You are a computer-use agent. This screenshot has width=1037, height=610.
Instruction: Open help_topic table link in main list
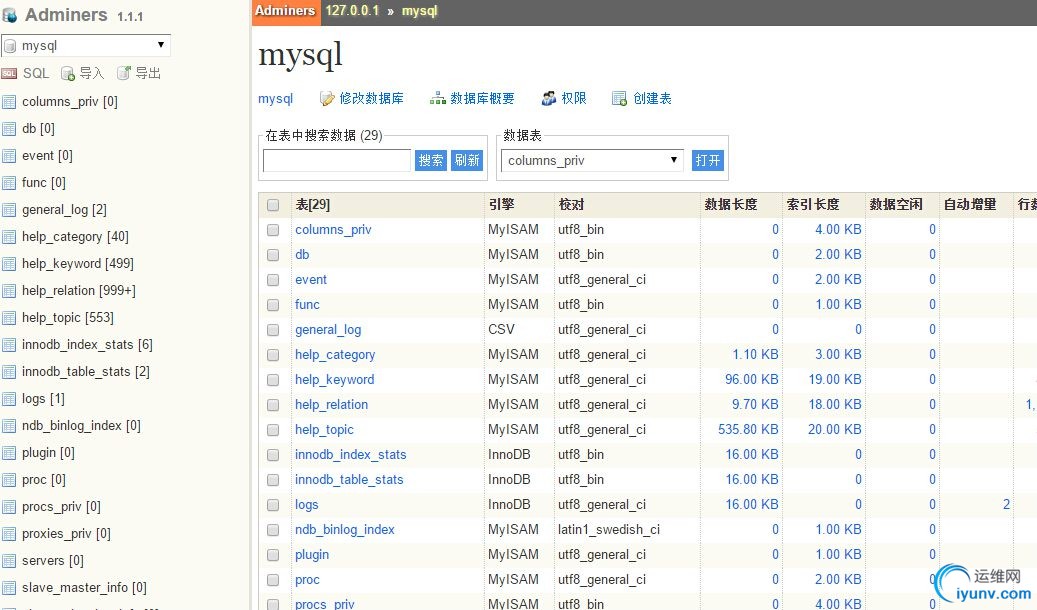click(324, 430)
